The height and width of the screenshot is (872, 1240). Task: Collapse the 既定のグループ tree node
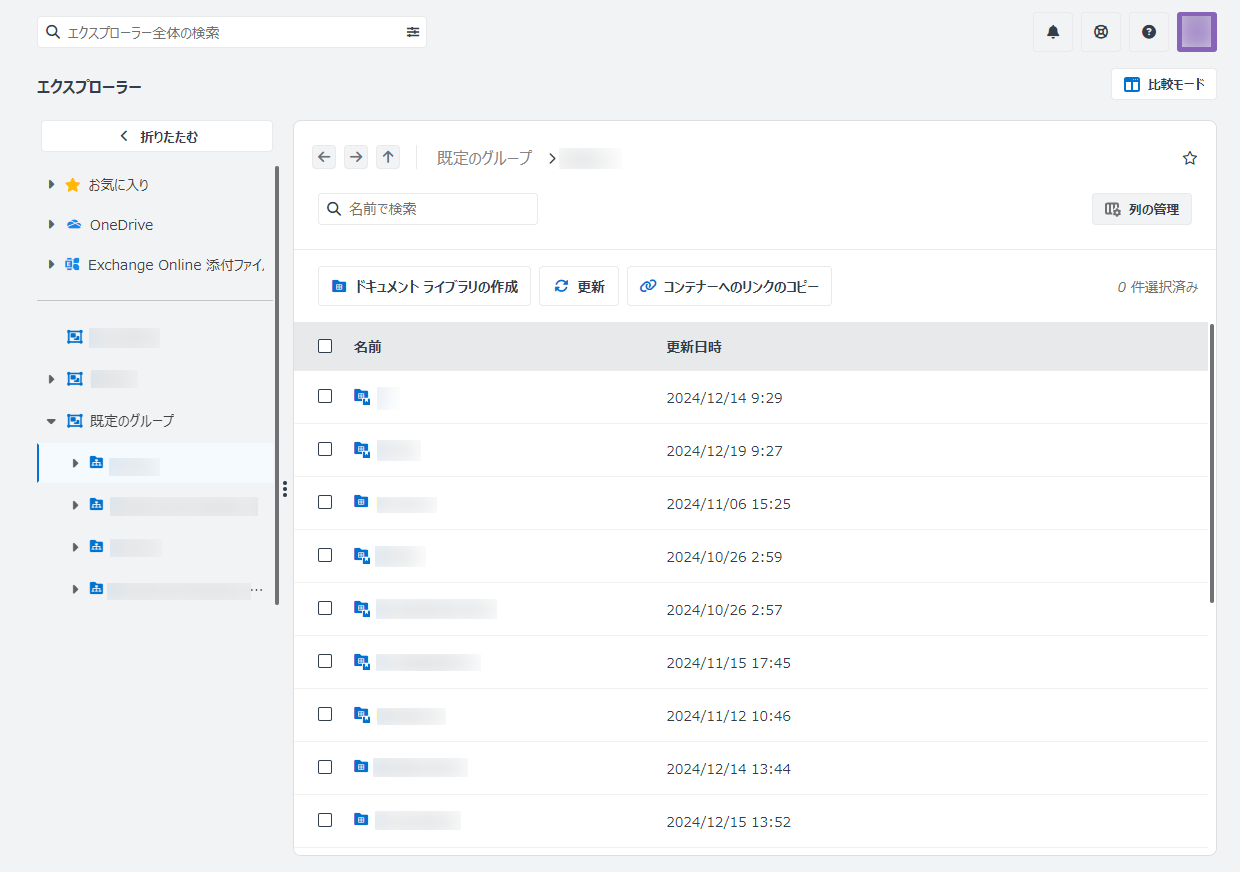click(52, 421)
